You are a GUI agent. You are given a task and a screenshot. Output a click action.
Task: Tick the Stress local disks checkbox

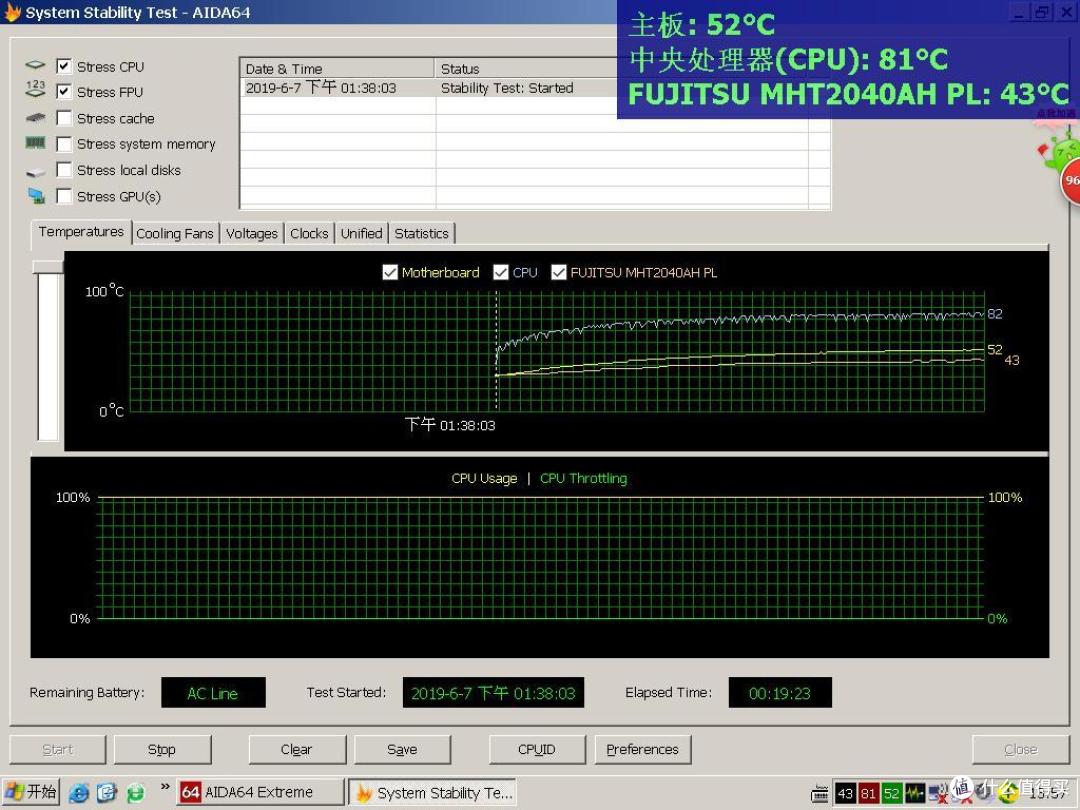(64, 169)
